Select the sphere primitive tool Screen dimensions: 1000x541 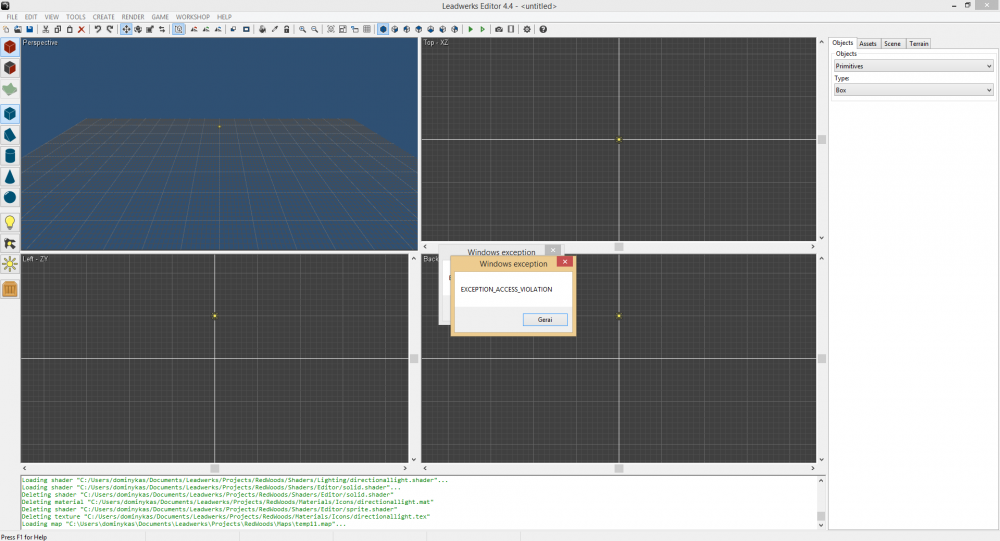pos(10,197)
